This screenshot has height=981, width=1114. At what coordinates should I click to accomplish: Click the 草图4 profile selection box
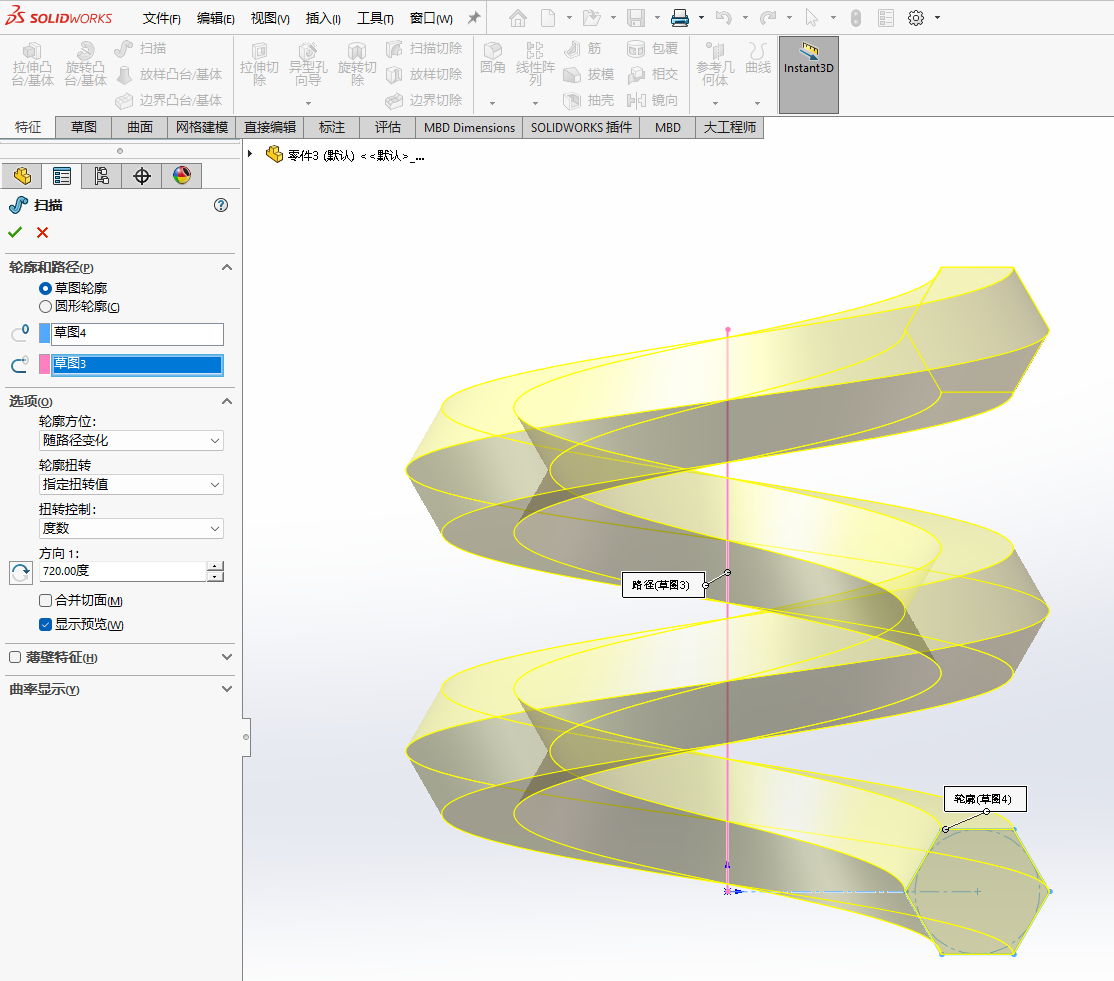point(137,333)
